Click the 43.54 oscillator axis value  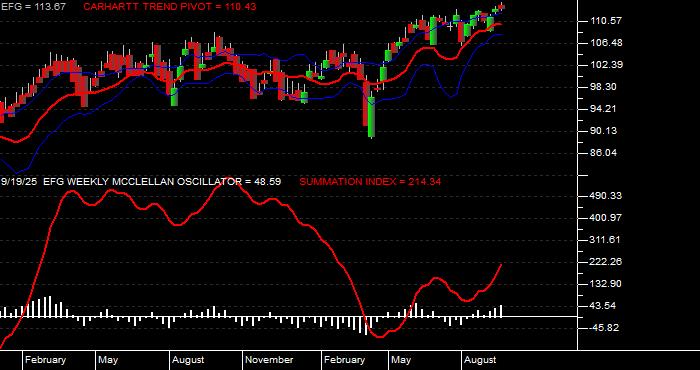click(x=603, y=306)
